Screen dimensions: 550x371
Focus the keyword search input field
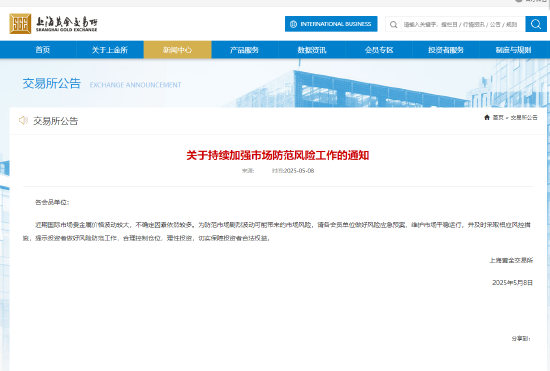coord(462,24)
